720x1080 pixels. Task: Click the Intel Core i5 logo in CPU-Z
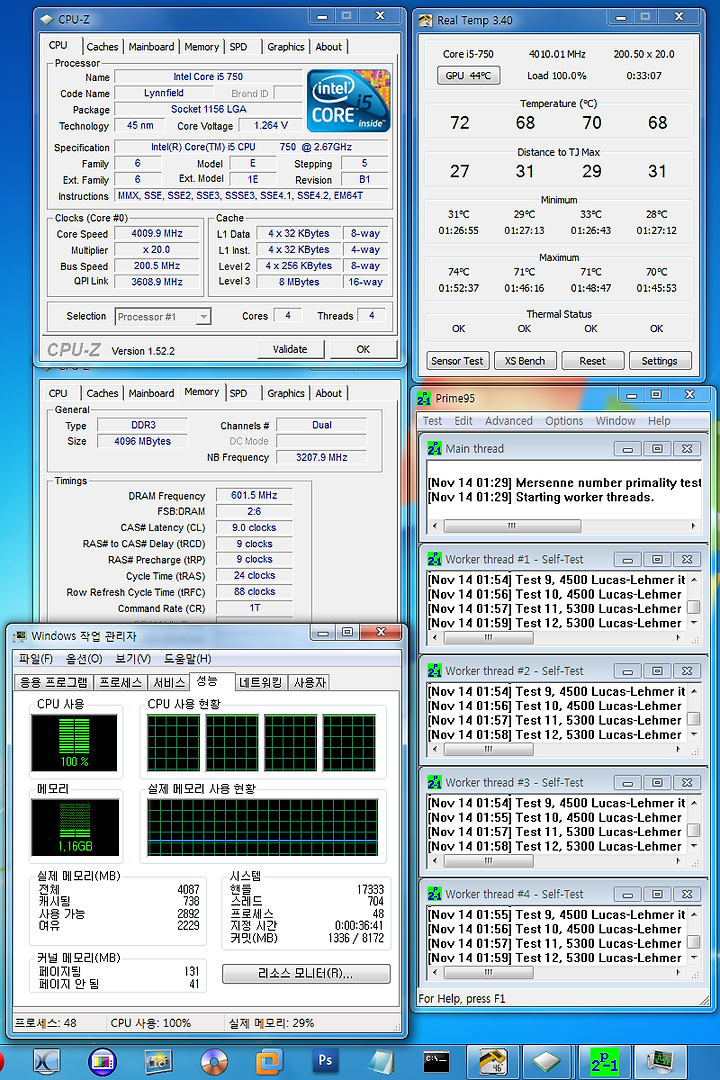click(349, 101)
